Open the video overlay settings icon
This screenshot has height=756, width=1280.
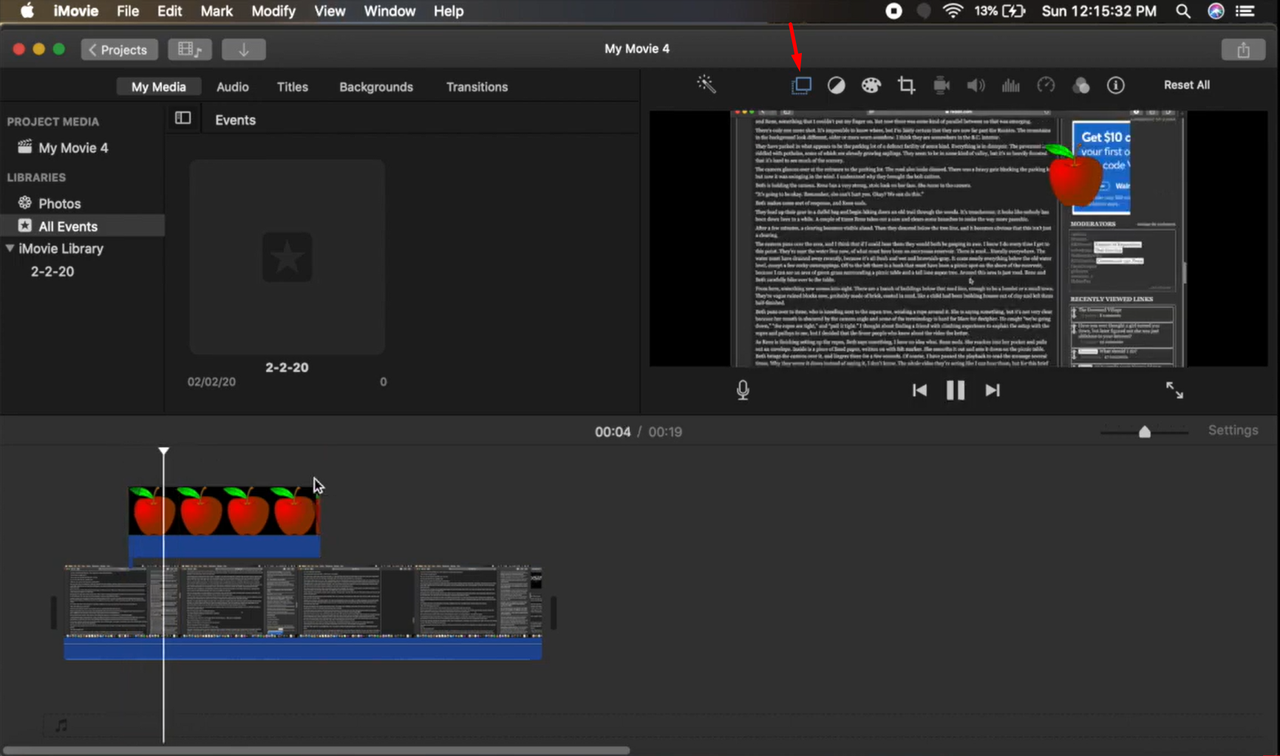tap(801, 85)
